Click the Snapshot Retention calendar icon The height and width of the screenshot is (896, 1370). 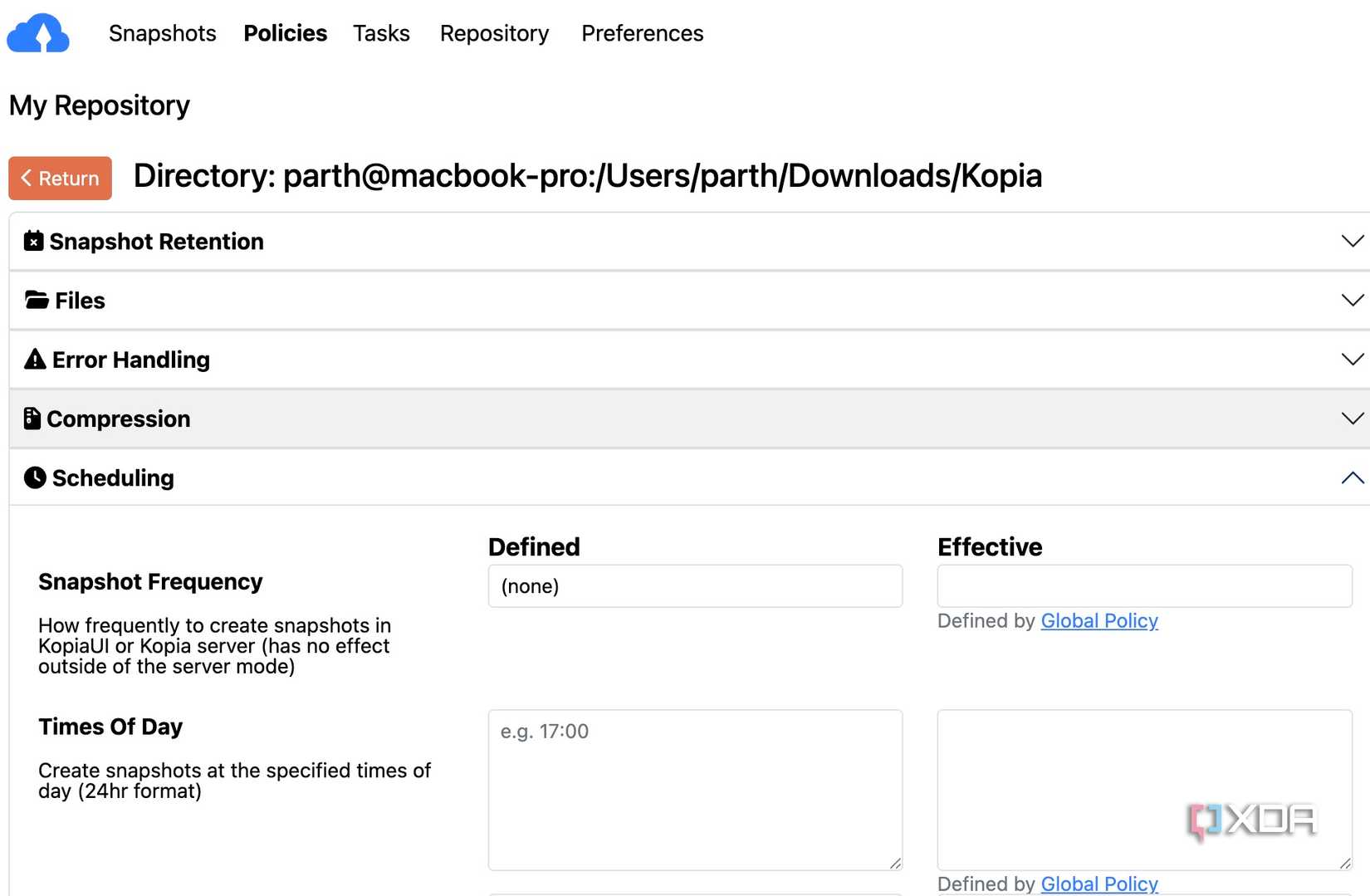[x=33, y=241]
